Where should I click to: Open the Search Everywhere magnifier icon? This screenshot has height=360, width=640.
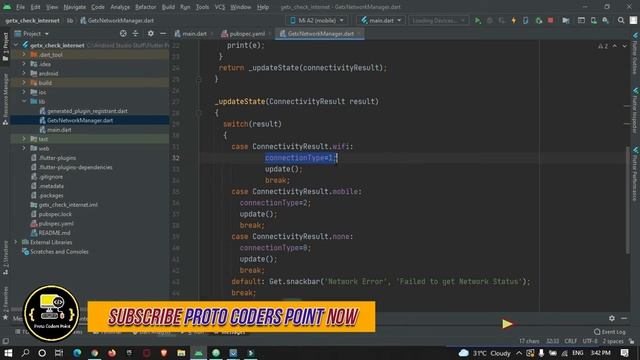pos(621,20)
